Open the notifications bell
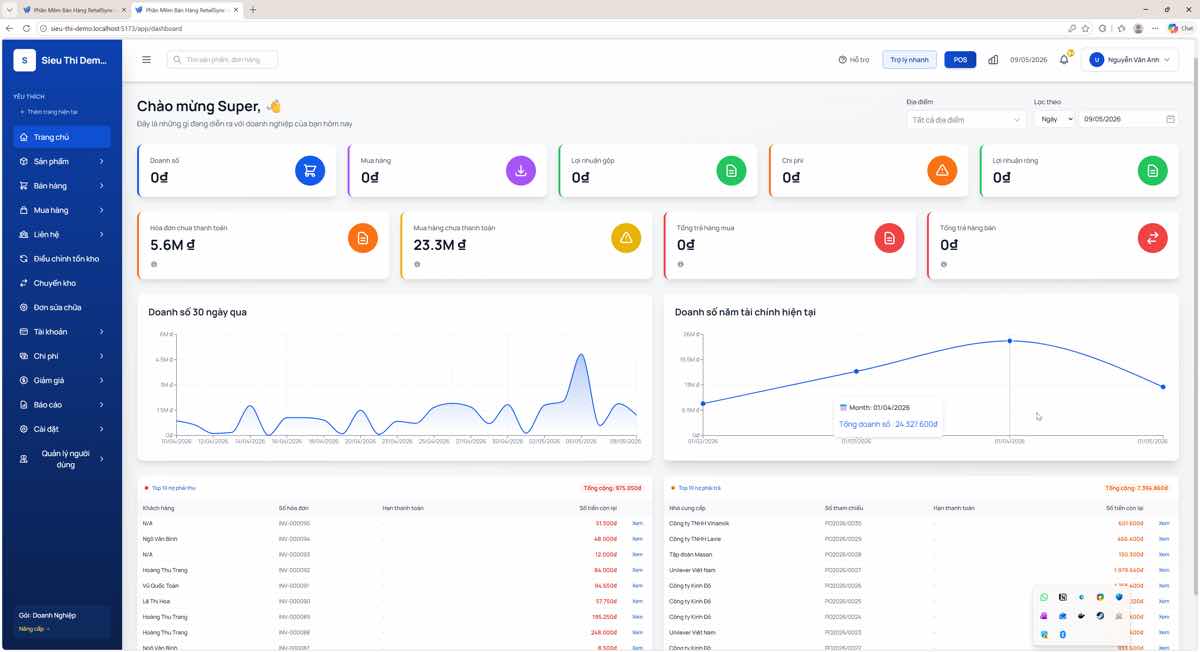This screenshot has width=1200, height=652. (1064, 60)
